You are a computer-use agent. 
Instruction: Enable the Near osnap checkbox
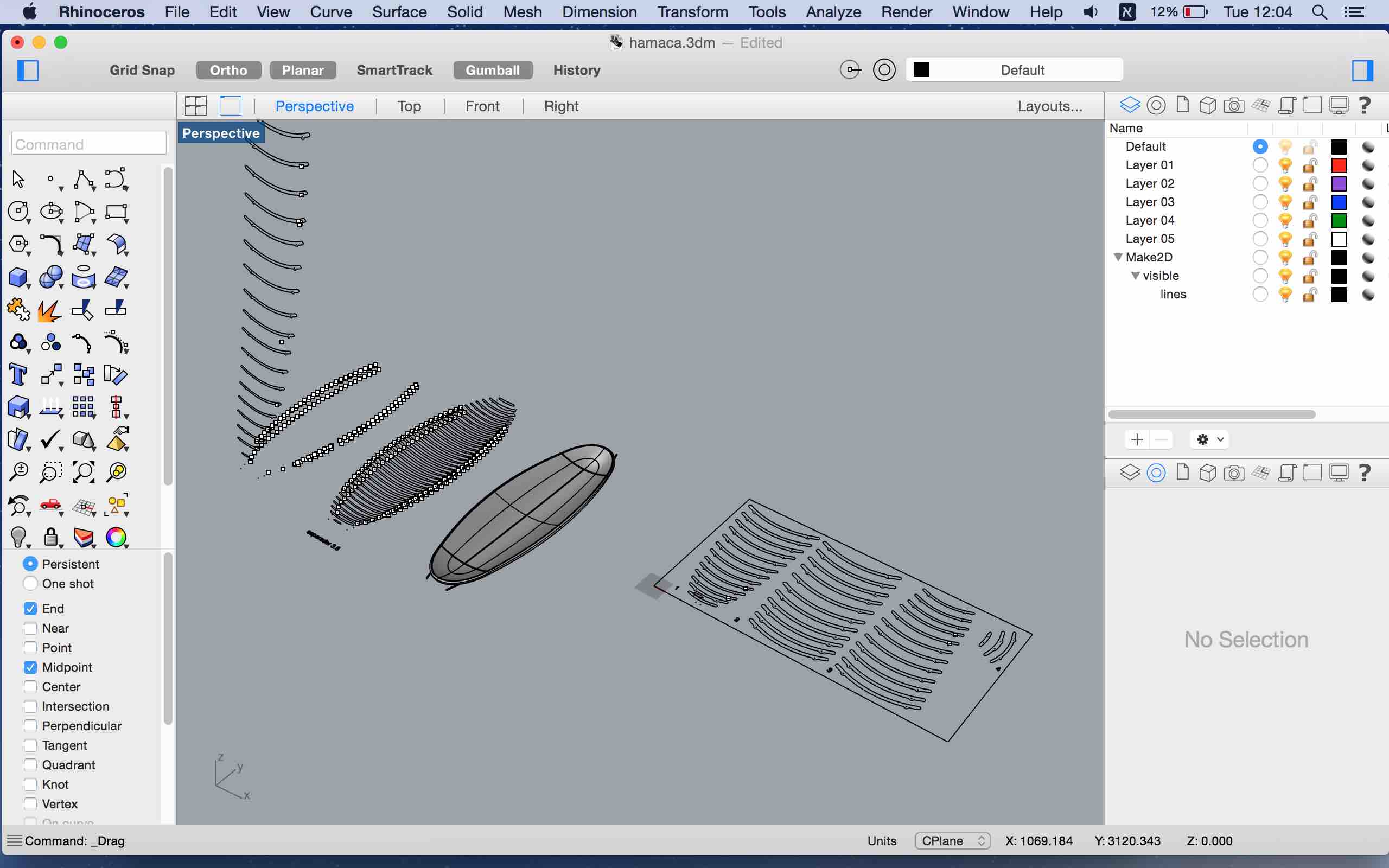click(x=29, y=627)
